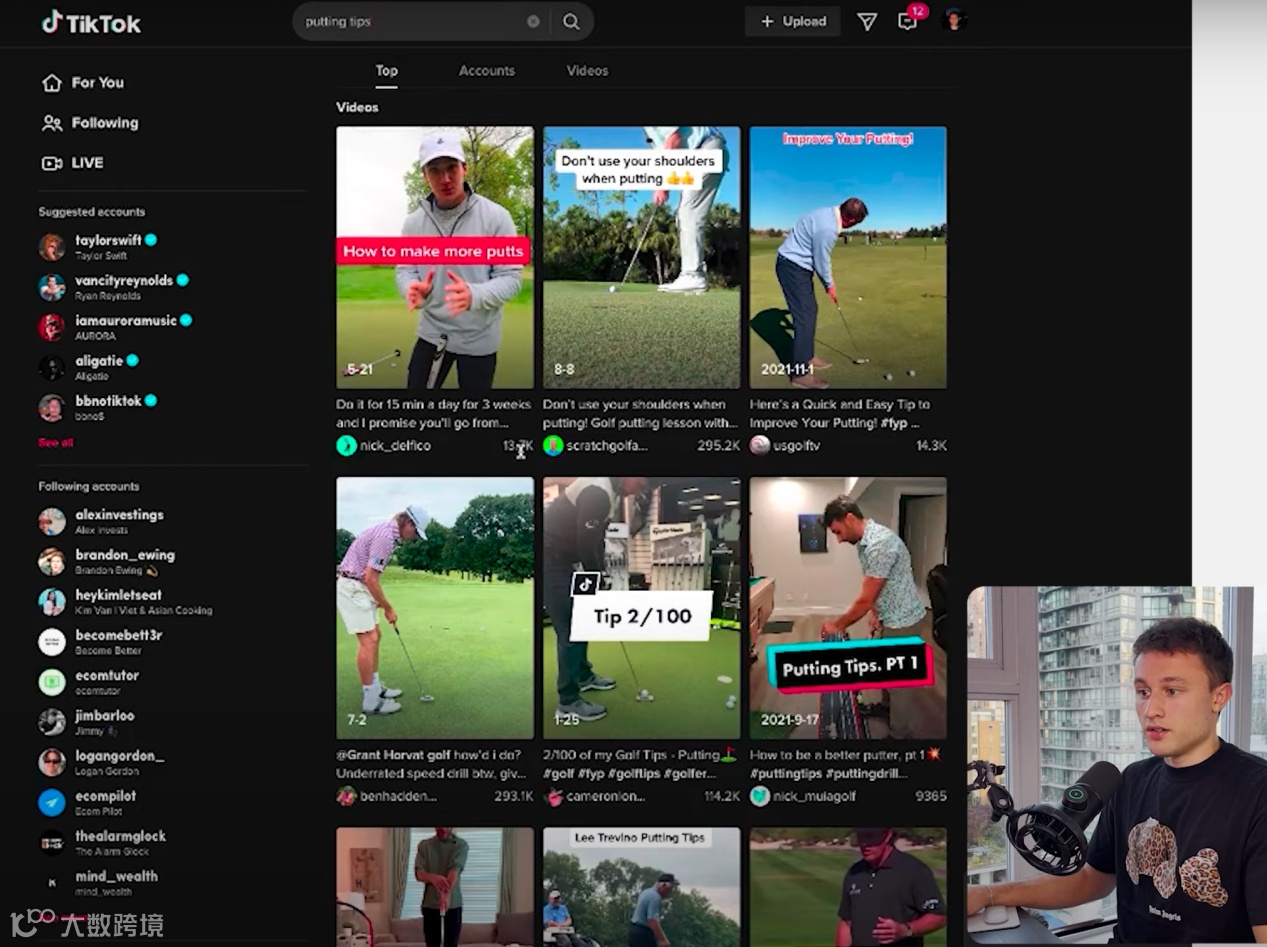
Task: Click ecompilot's avatar
Action: 52,802
